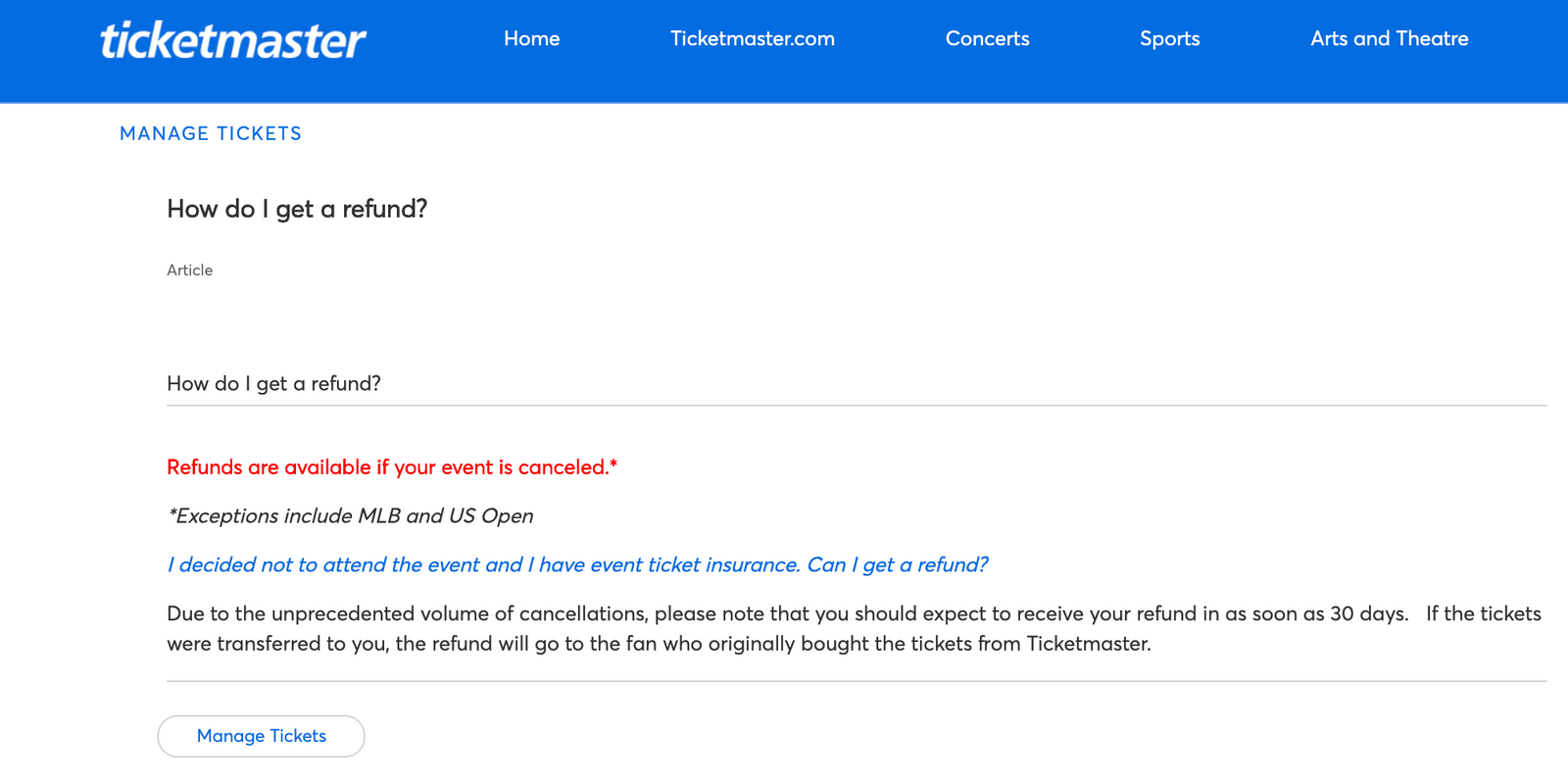Navigate to Ticketmaster.com
This screenshot has width=1568, height=780.
click(752, 39)
